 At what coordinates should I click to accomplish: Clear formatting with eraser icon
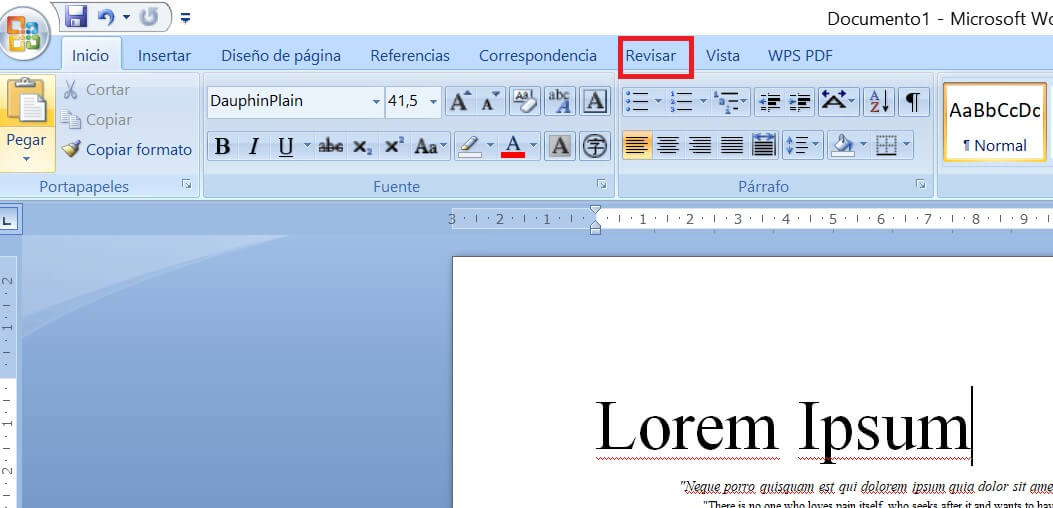tap(524, 101)
